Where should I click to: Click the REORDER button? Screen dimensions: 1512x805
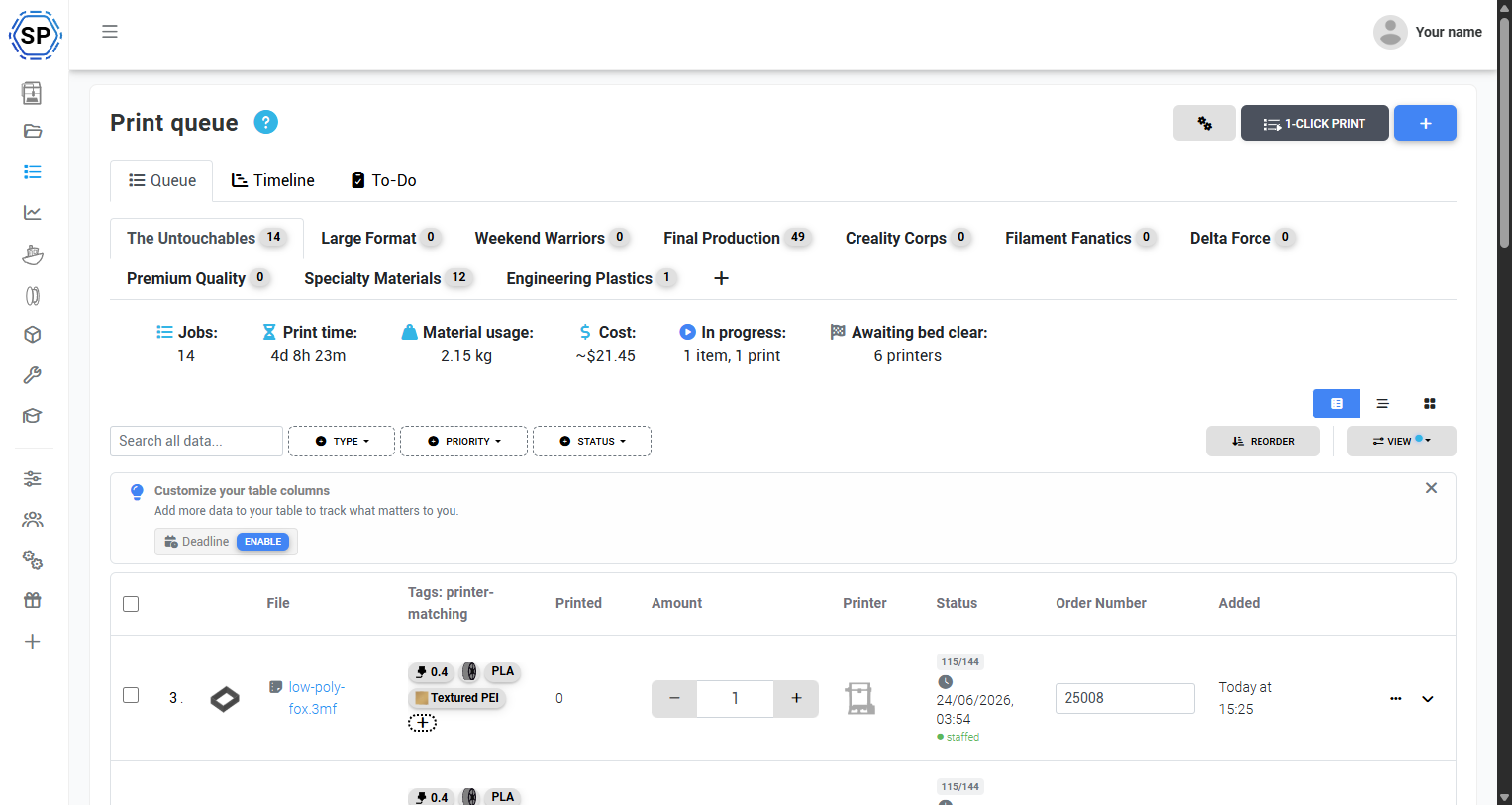coord(1262,441)
